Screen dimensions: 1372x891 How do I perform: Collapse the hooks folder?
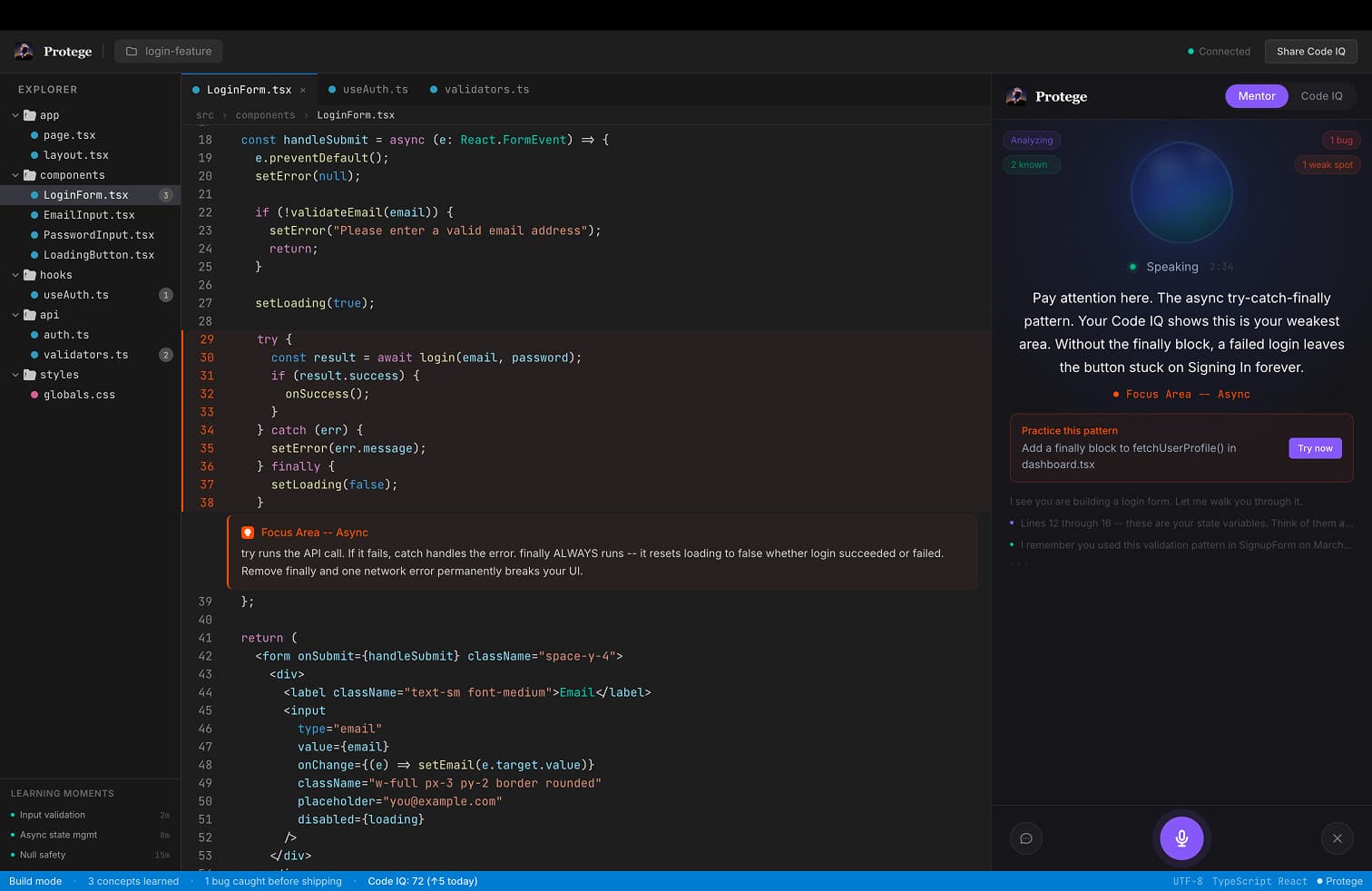15,275
